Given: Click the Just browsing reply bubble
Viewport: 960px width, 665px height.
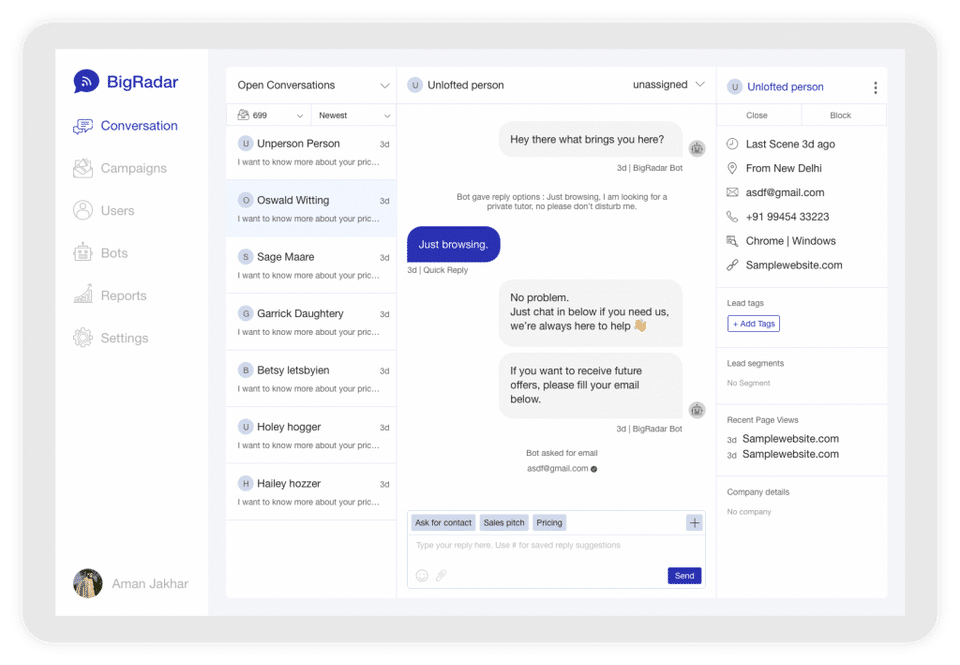Looking at the screenshot, I should tap(454, 244).
